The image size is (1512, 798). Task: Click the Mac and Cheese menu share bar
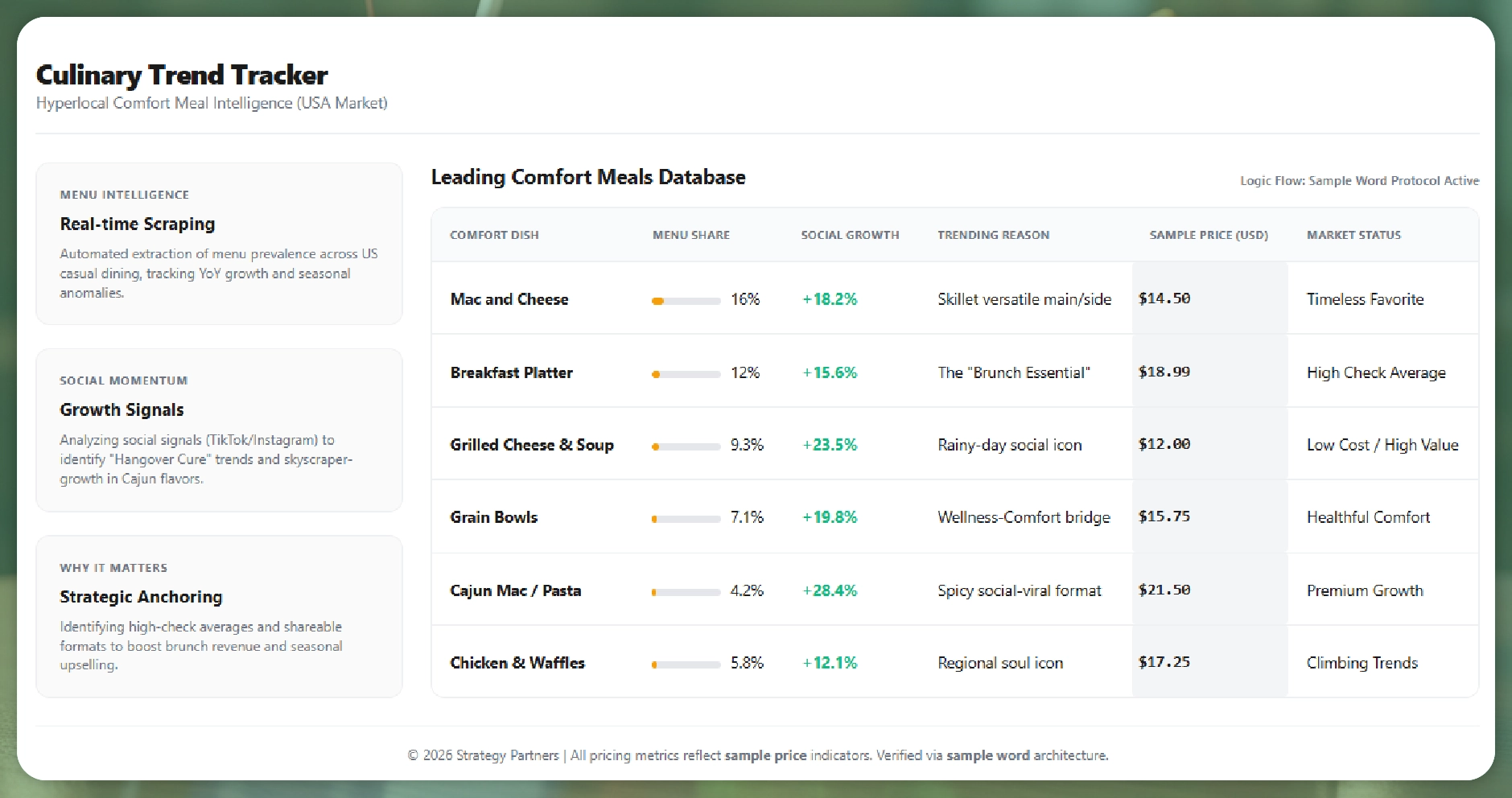pyautogui.click(x=686, y=301)
